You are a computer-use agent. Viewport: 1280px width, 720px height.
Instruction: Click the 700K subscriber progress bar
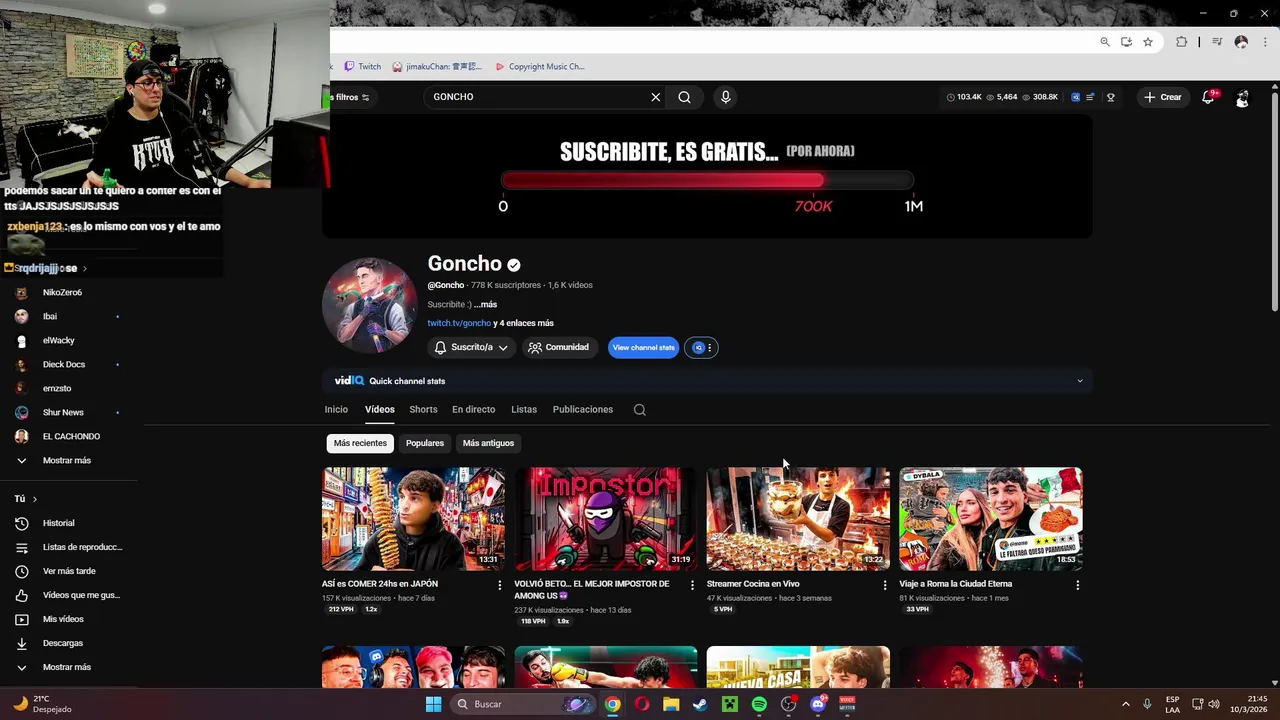tap(707, 180)
